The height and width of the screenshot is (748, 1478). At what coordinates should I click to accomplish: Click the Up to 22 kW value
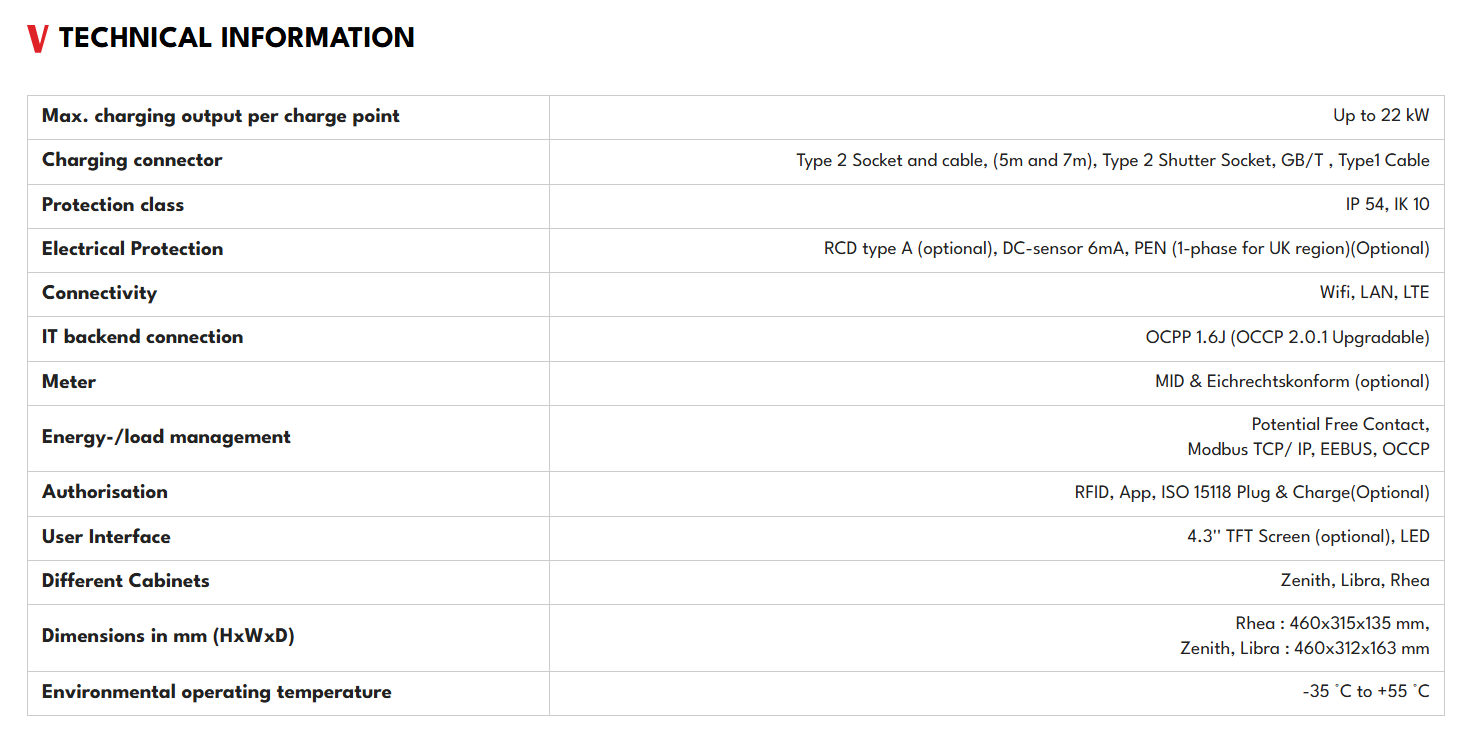1381,116
